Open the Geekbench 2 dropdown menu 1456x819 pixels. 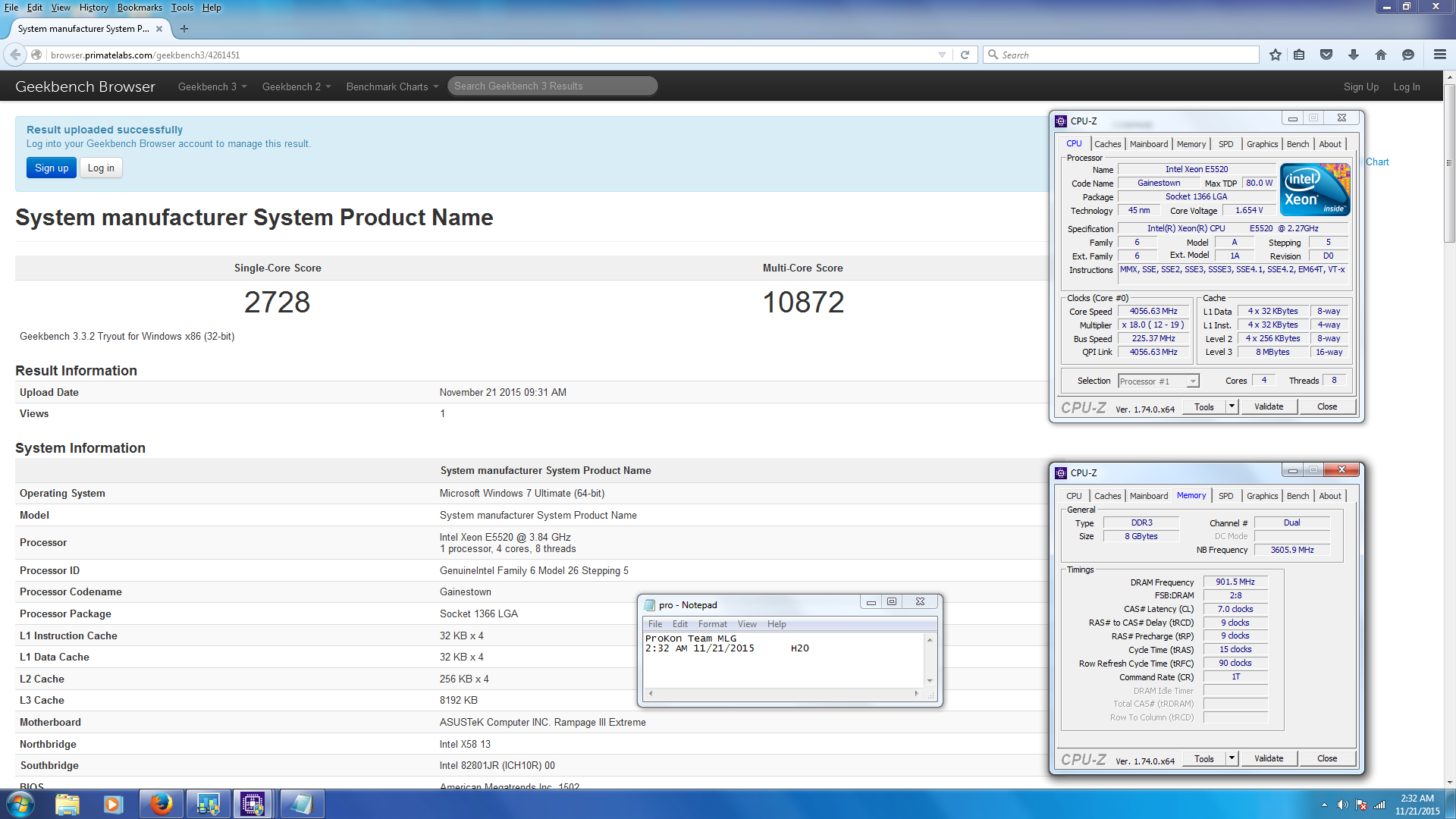297,86
